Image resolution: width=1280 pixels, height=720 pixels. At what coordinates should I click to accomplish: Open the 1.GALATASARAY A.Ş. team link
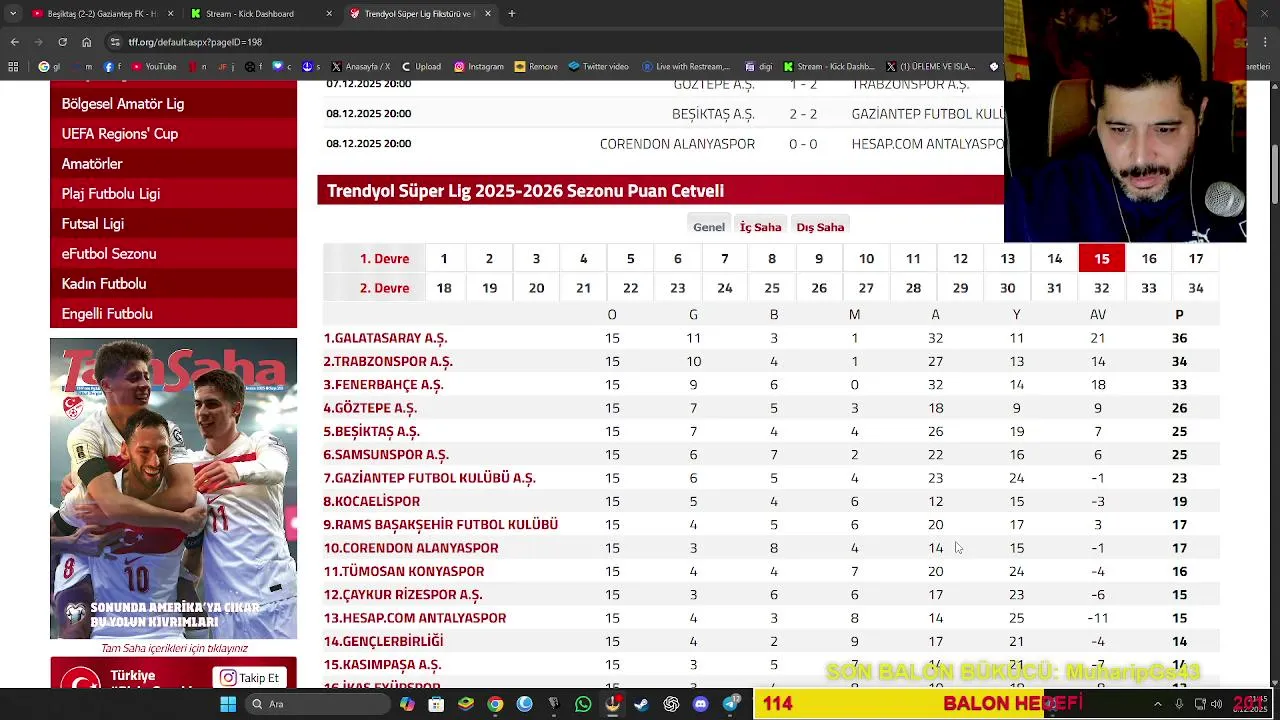point(385,338)
